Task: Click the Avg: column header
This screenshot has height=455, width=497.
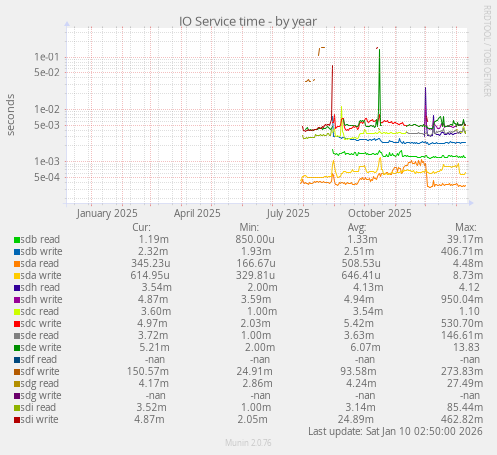Action: click(x=357, y=227)
